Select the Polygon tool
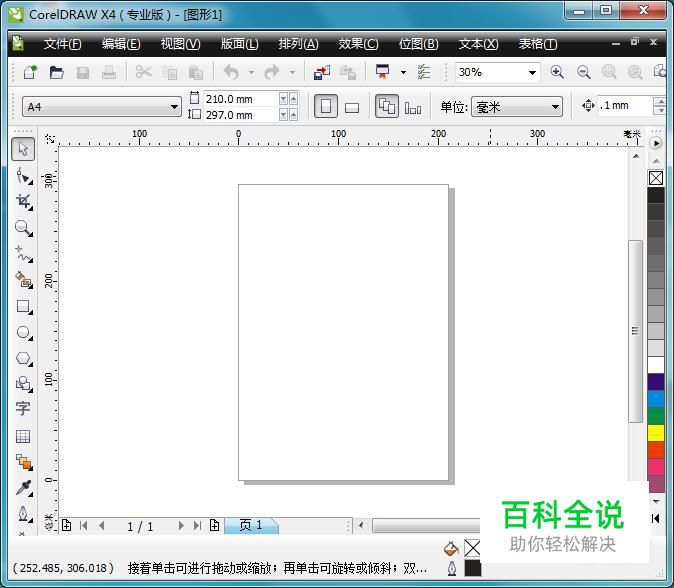Viewport: 674px width, 588px height. point(24,358)
